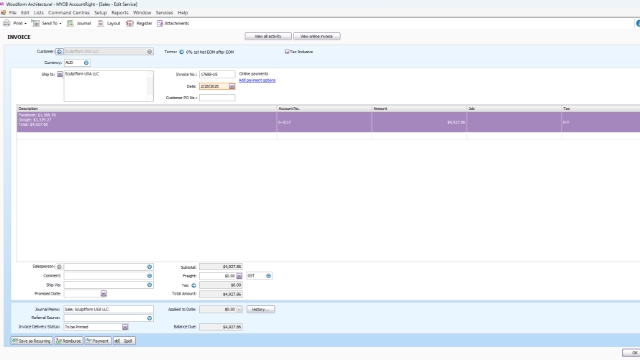Toggle the Tax Inclusive checkbox
The width and height of the screenshot is (640, 360).
coord(287,51)
